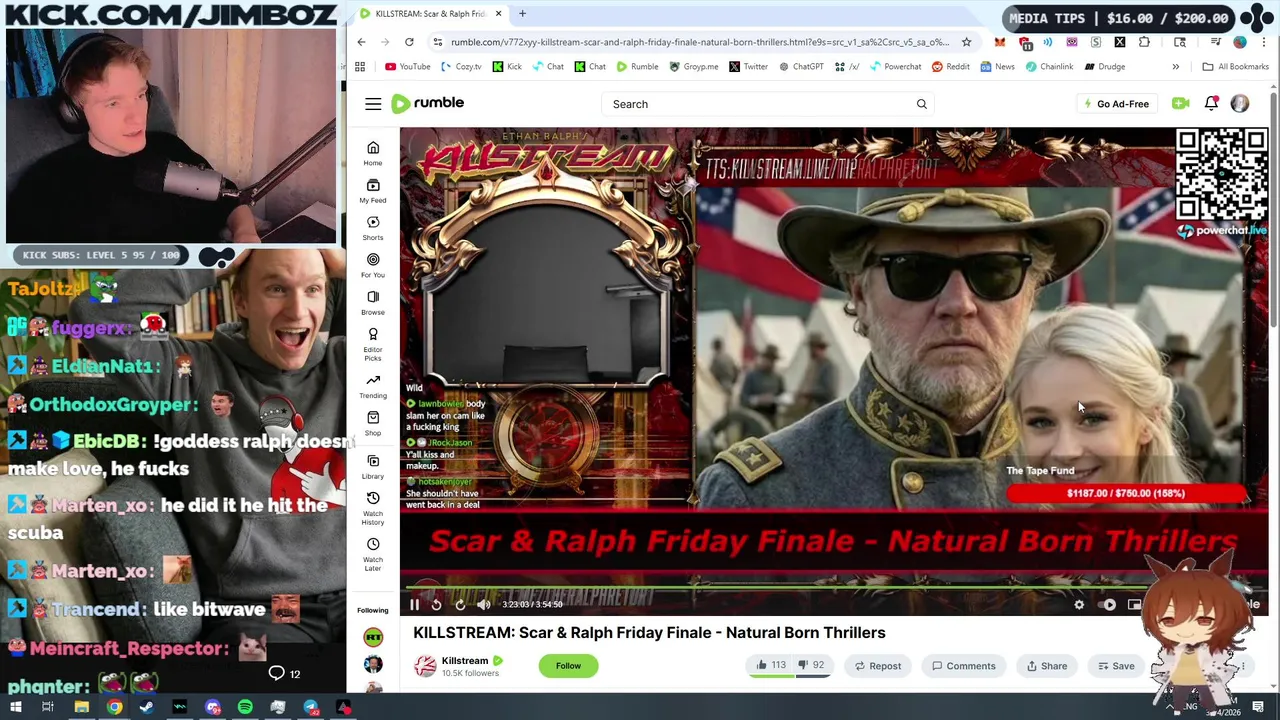This screenshot has height=720, width=1280.
Task: Open Steam from the taskbar
Action: [x=147, y=708]
